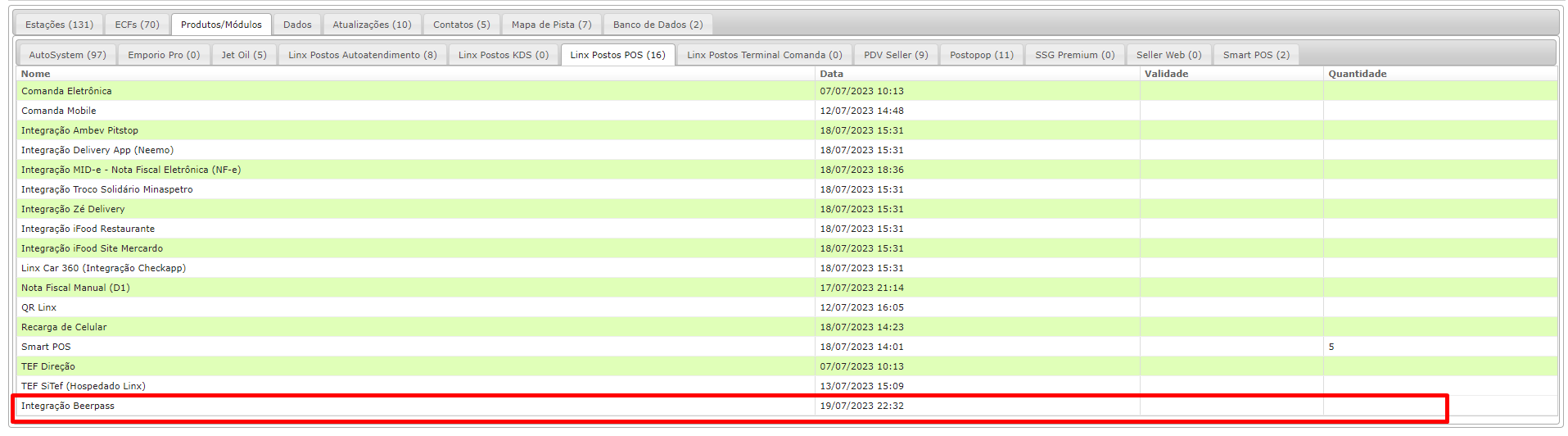This screenshot has height=436, width=1568.
Task: Open the Emporio Pro (0) sub-tab
Action: [x=164, y=55]
